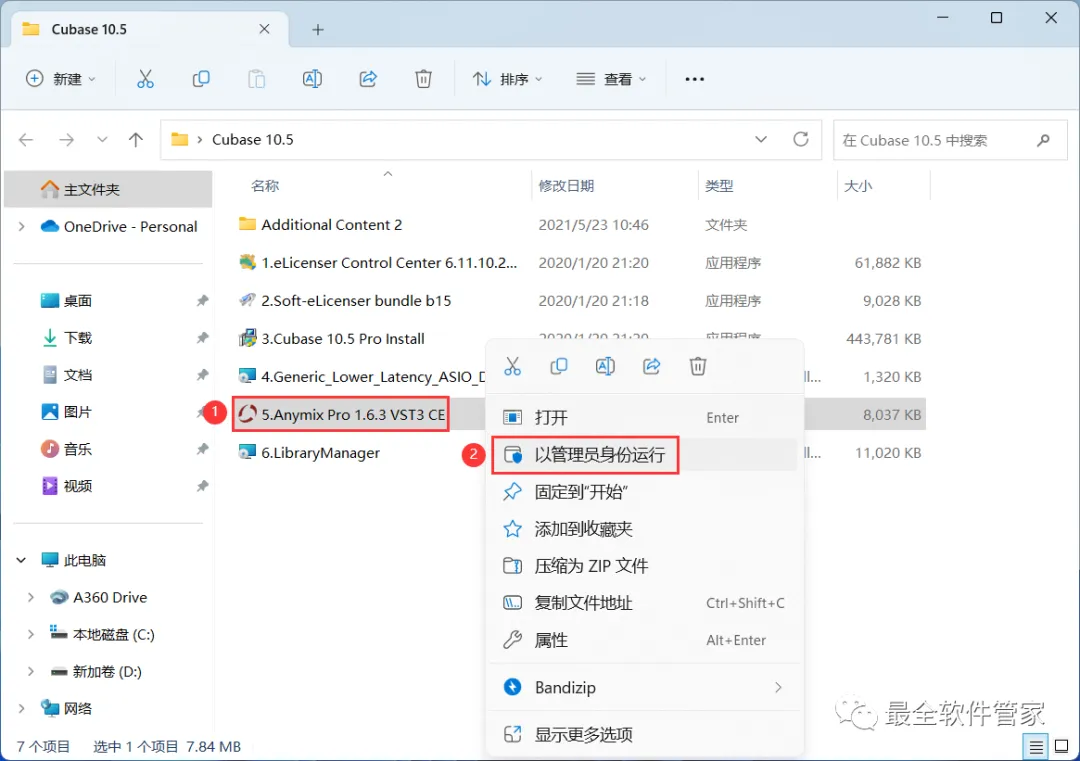Choose 属性 (Properties) in context menu
The width and height of the screenshot is (1080, 761).
coord(645,640)
